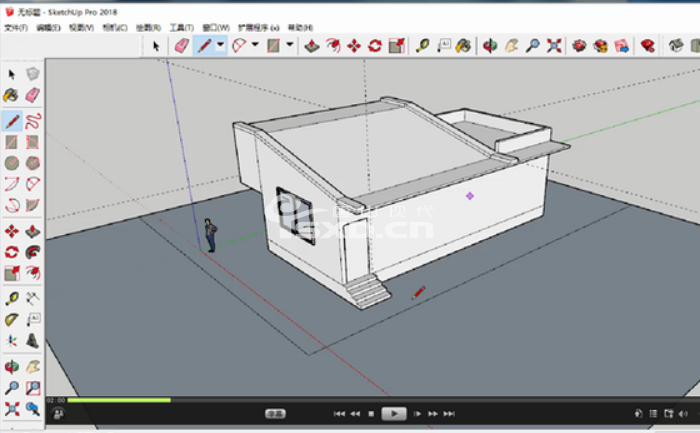
Task: Step one frame forward in player
Action: [x=417, y=414]
